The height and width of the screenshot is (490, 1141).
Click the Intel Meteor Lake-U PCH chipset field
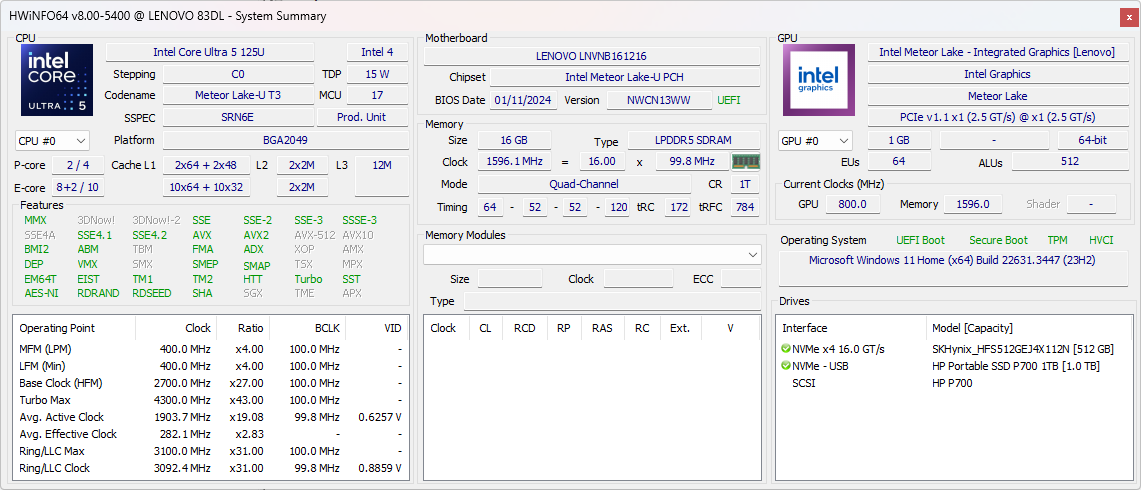[624, 77]
